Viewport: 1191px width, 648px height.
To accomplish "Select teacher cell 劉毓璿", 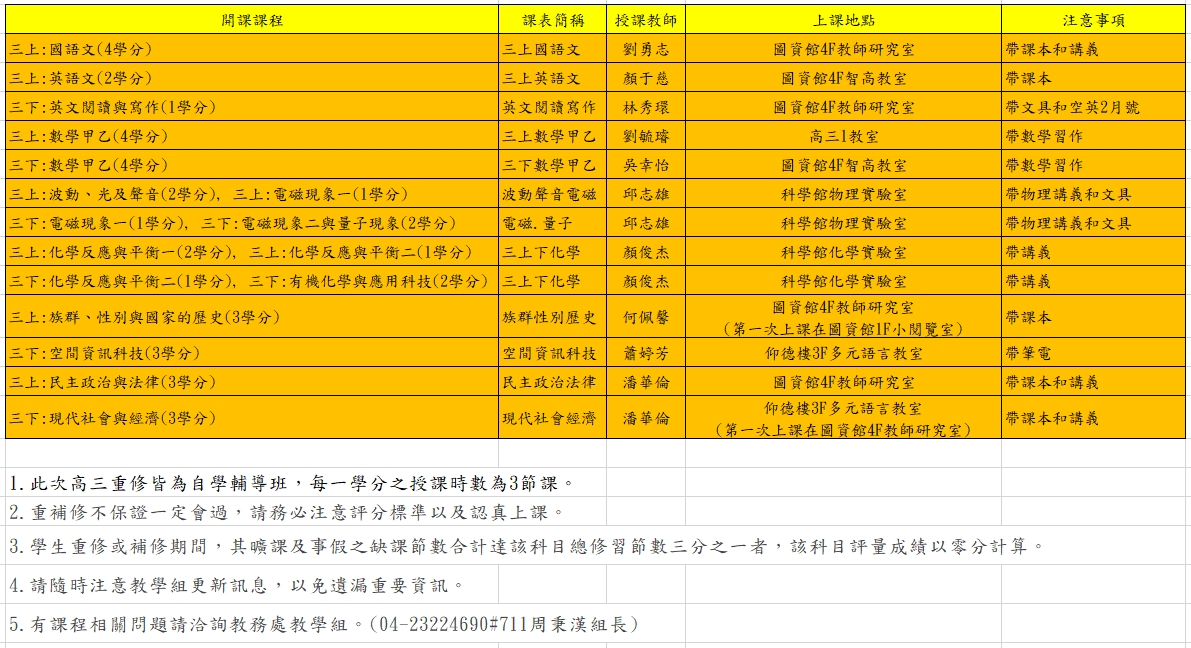I will point(646,136).
